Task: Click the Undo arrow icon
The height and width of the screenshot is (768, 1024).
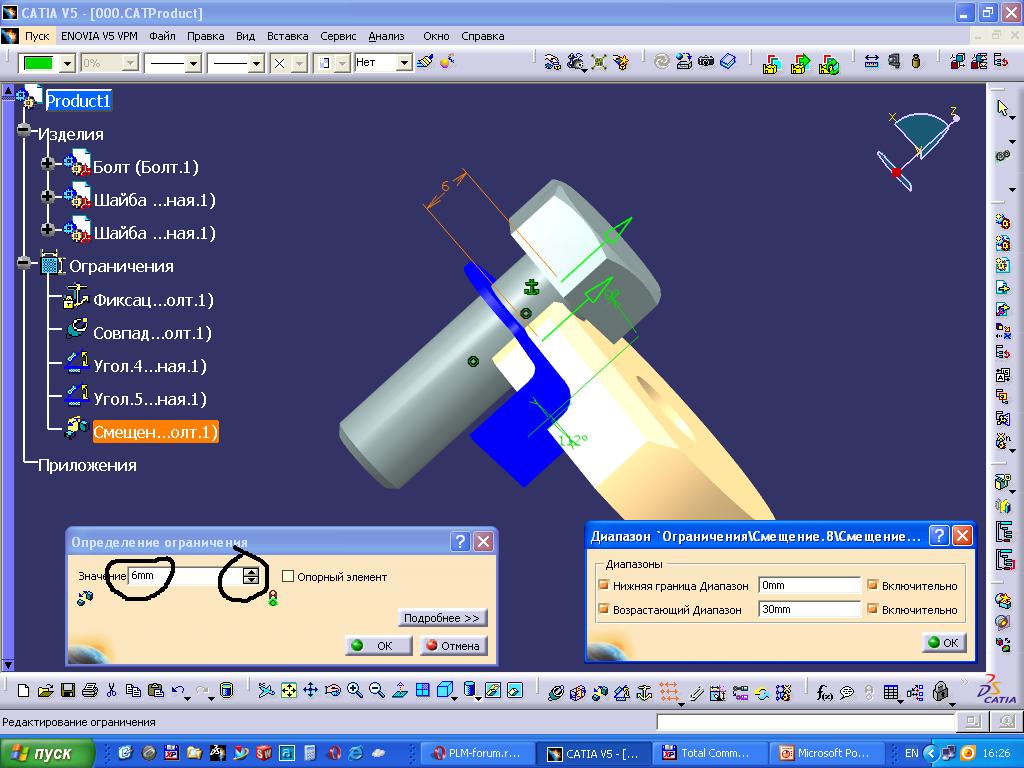Action: click(178, 690)
